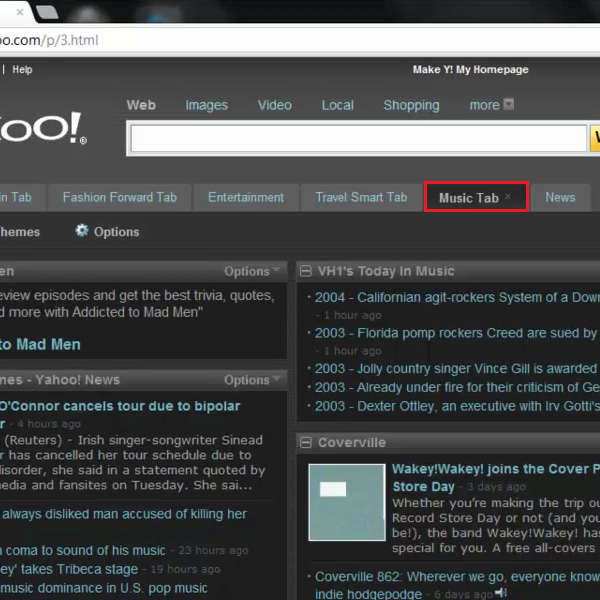
Task: Select the Video search category
Action: (275, 105)
